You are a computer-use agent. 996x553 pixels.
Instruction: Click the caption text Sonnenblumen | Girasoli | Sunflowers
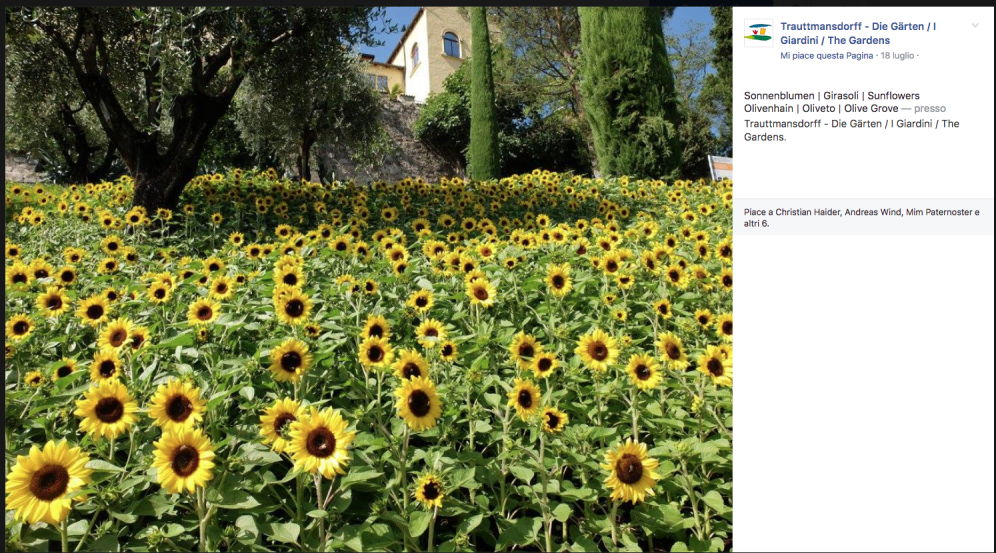pos(831,96)
